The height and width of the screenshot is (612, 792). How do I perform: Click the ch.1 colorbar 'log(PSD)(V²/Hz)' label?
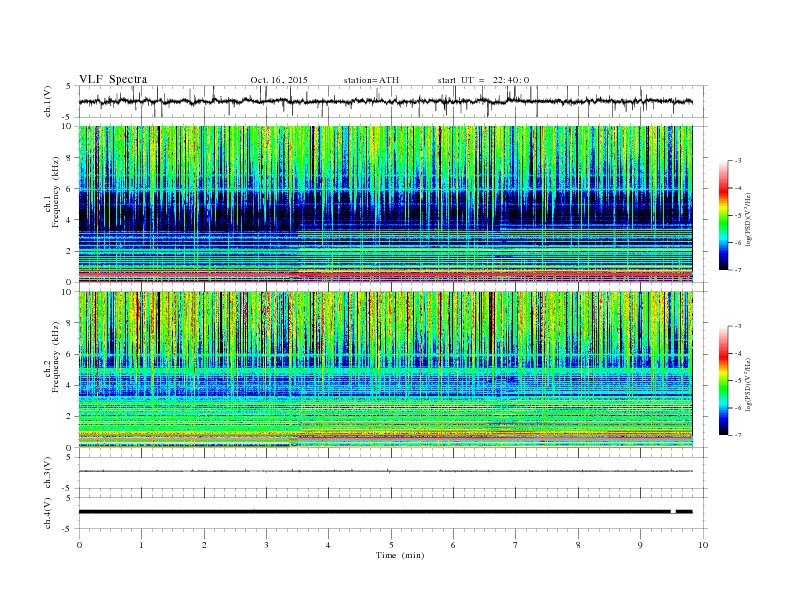click(x=748, y=218)
